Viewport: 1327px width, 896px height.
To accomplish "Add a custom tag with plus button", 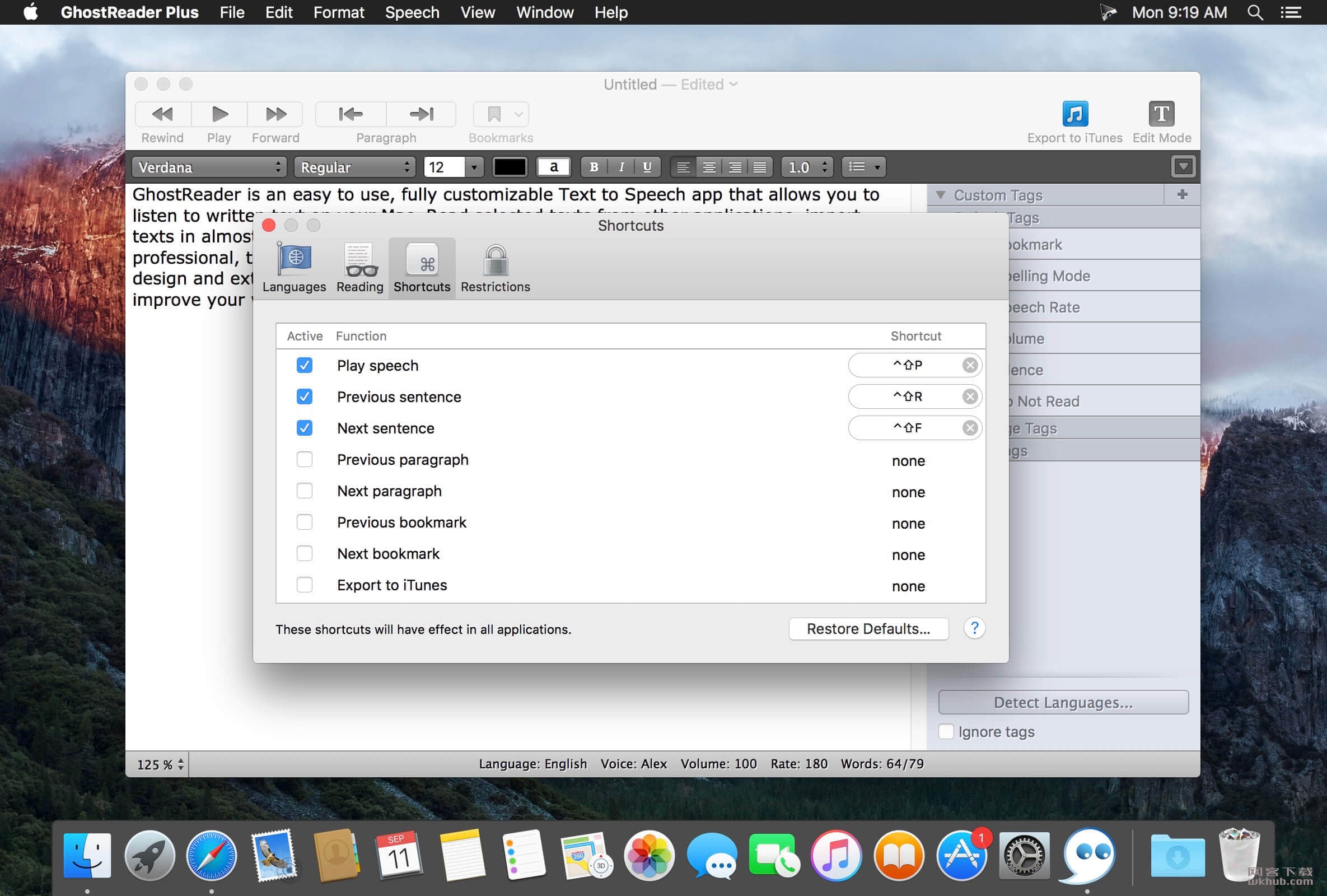I will [1182, 195].
